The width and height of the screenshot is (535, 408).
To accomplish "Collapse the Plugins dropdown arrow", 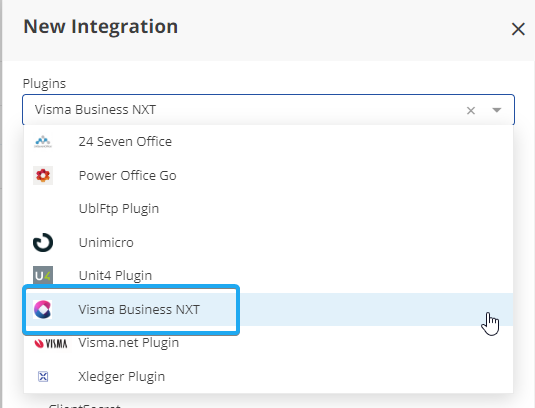I will pos(496,110).
